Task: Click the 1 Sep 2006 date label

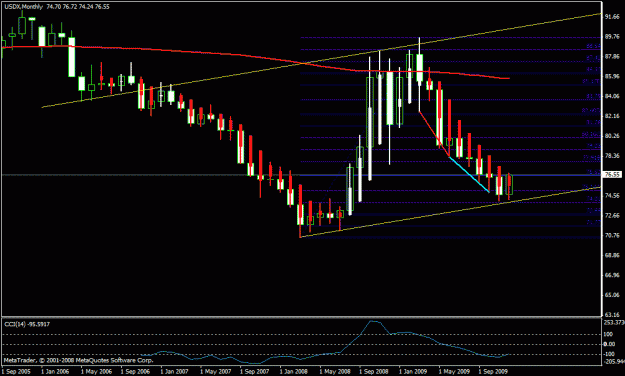Action: [136, 372]
